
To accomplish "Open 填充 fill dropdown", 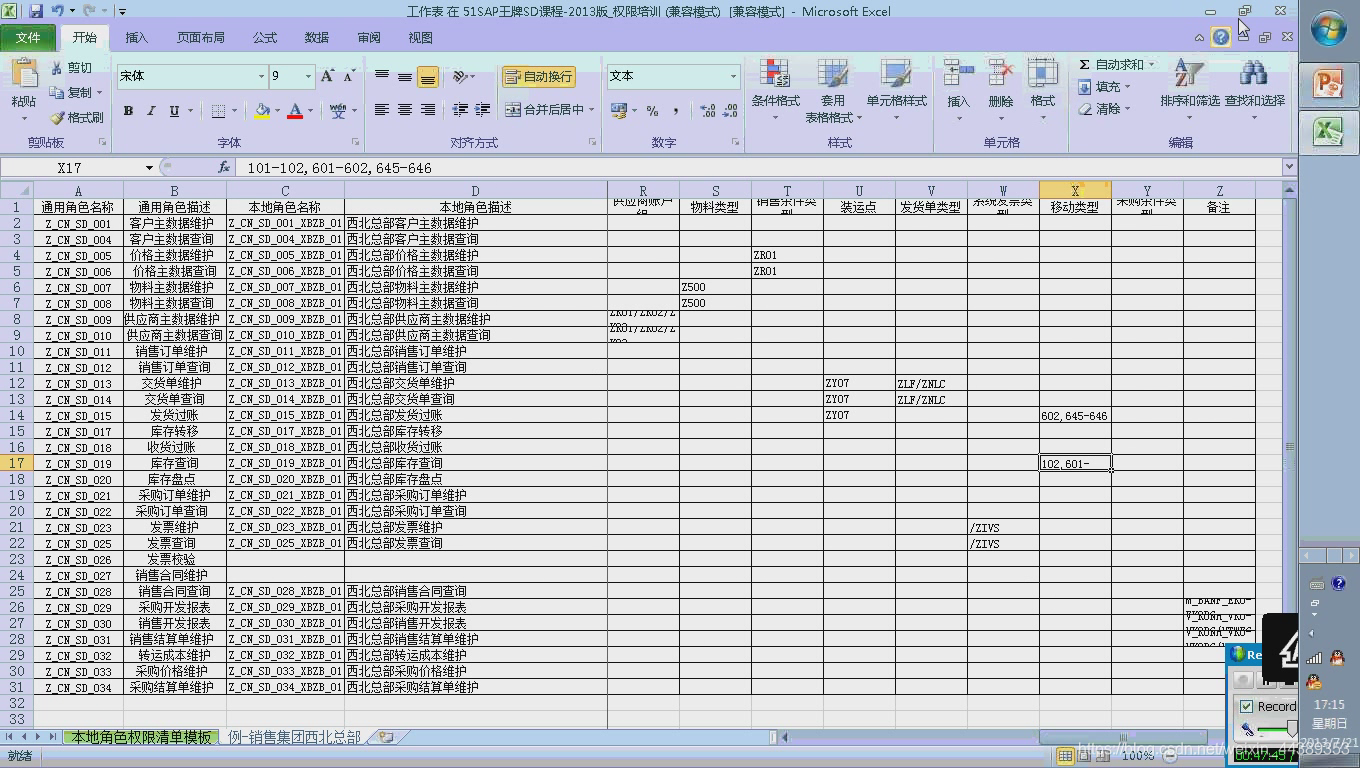I will pos(1105,87).
